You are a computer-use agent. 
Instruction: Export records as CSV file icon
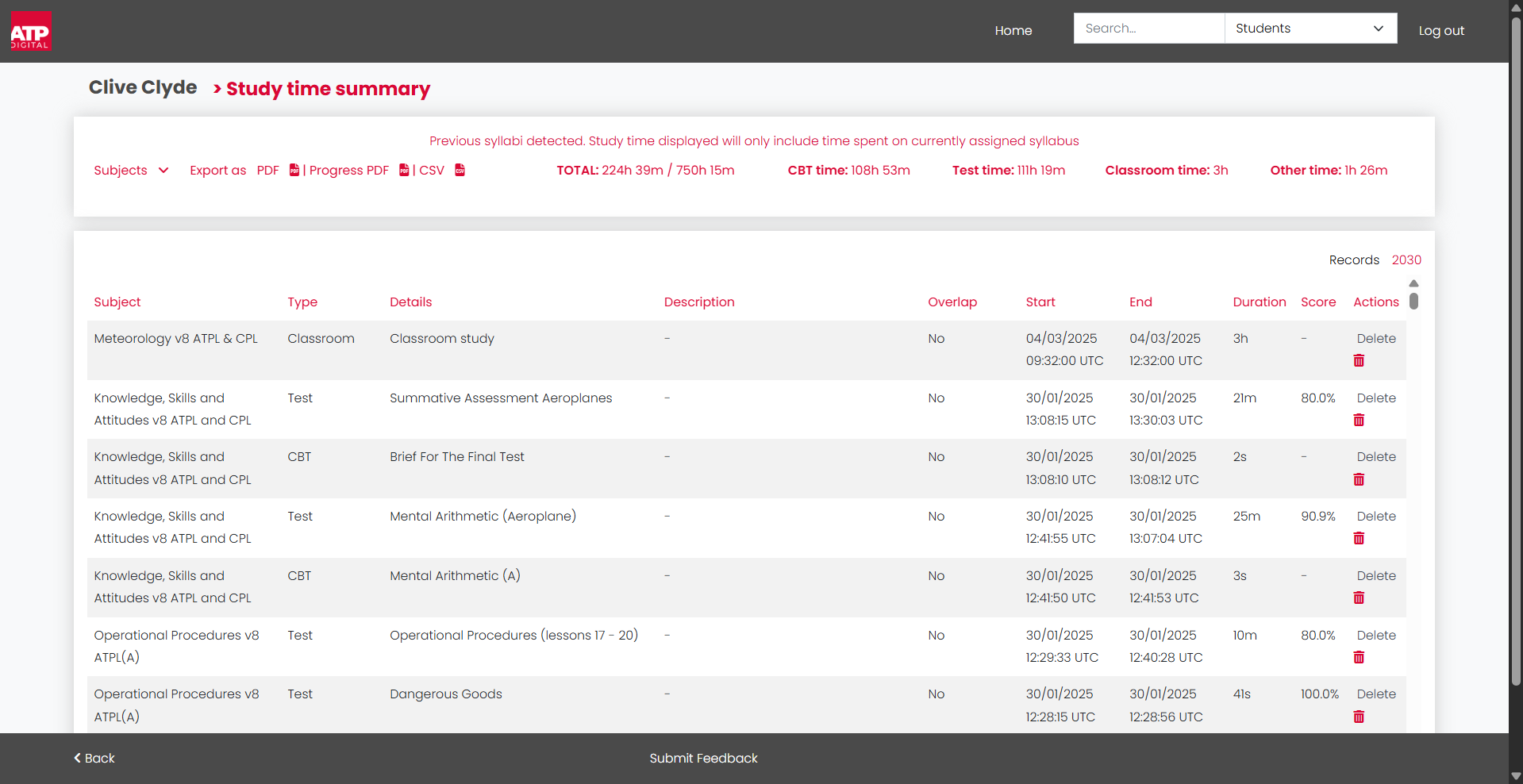point(460,170)
